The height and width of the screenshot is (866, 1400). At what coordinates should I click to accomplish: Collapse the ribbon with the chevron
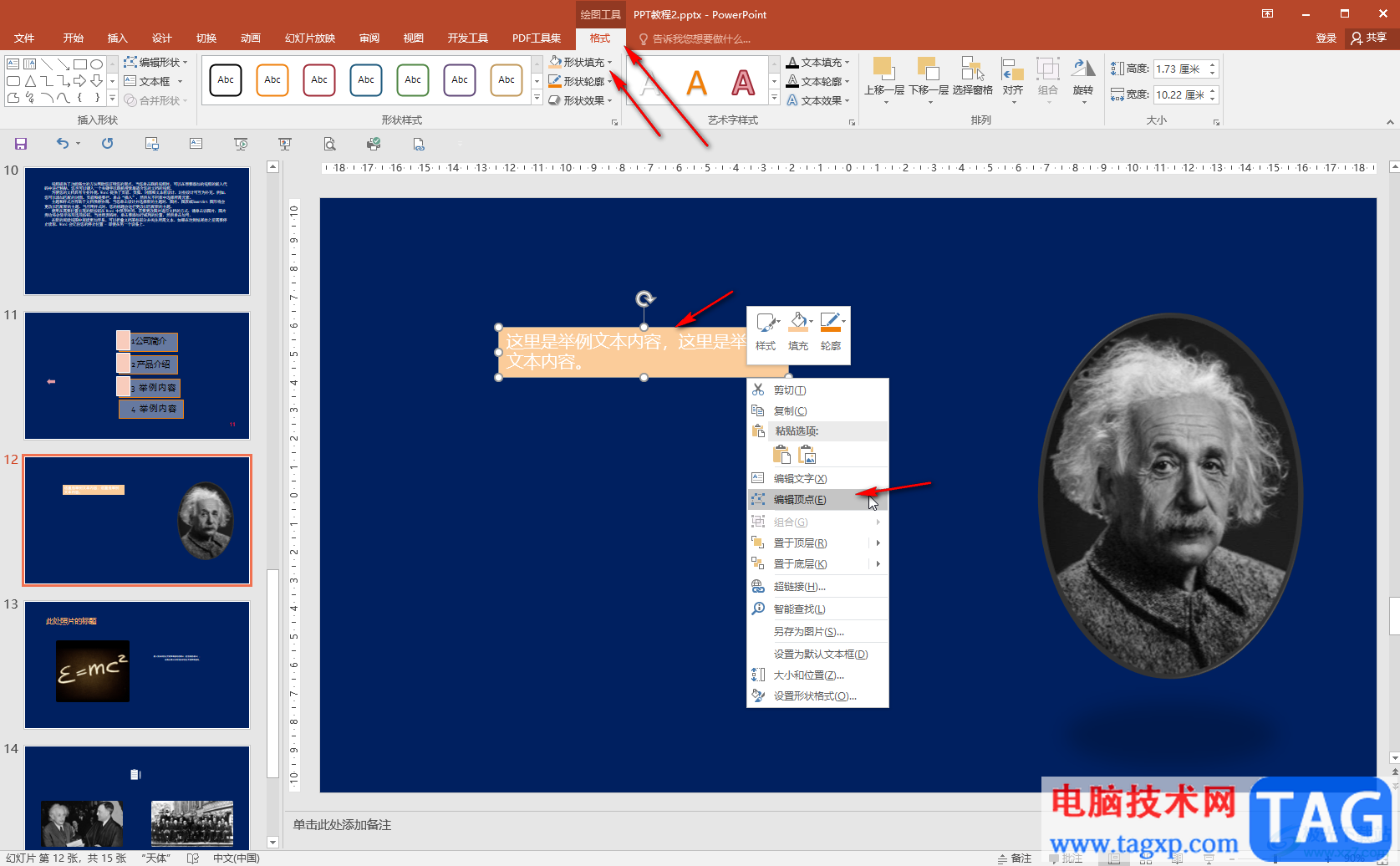click(x=1390, y=122)
